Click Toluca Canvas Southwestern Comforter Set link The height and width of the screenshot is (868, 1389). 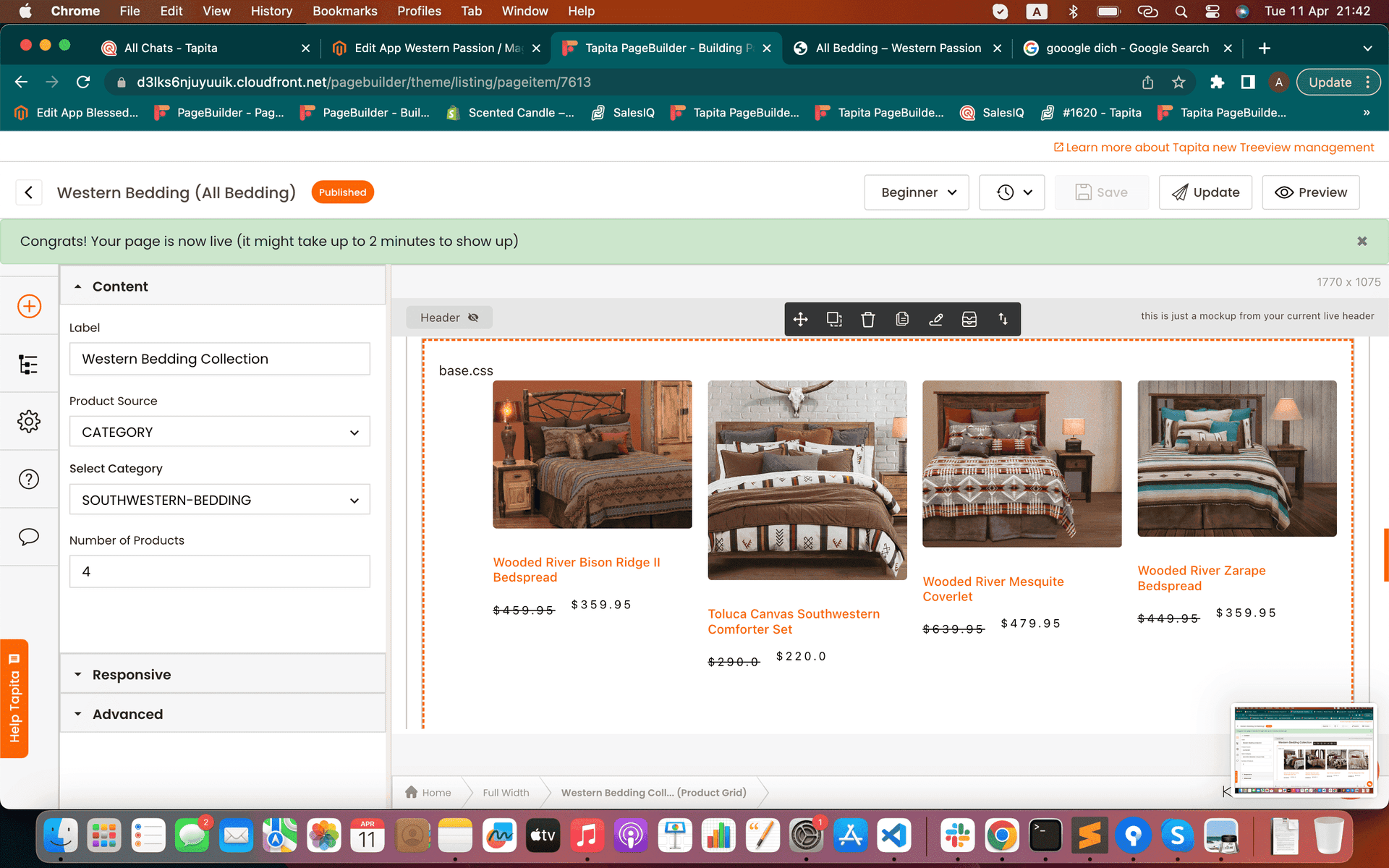click(x=794, y=621)
